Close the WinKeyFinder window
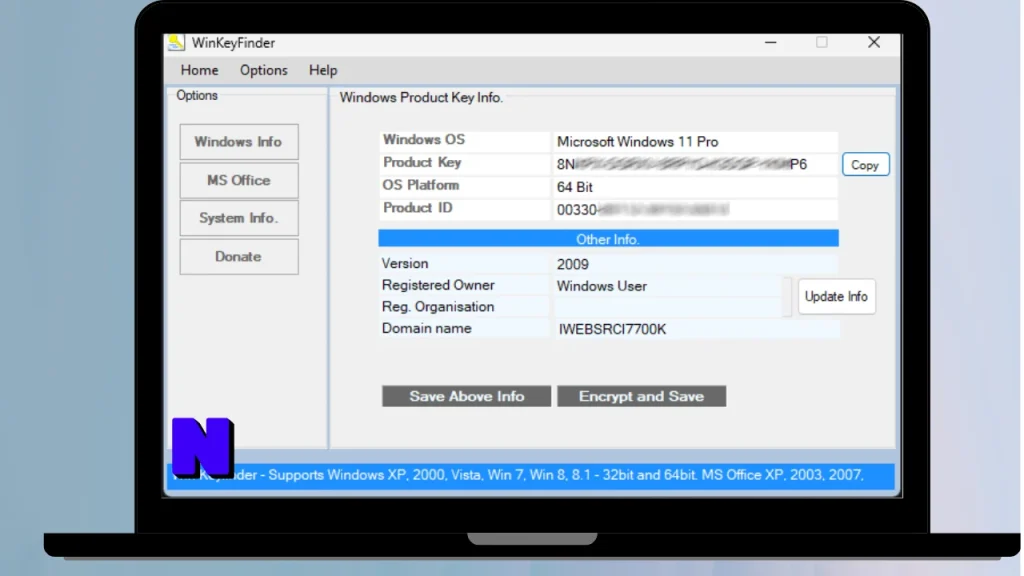Viewport: 1024px width, 576px height. pyautogui.click(x=874, y=42)
